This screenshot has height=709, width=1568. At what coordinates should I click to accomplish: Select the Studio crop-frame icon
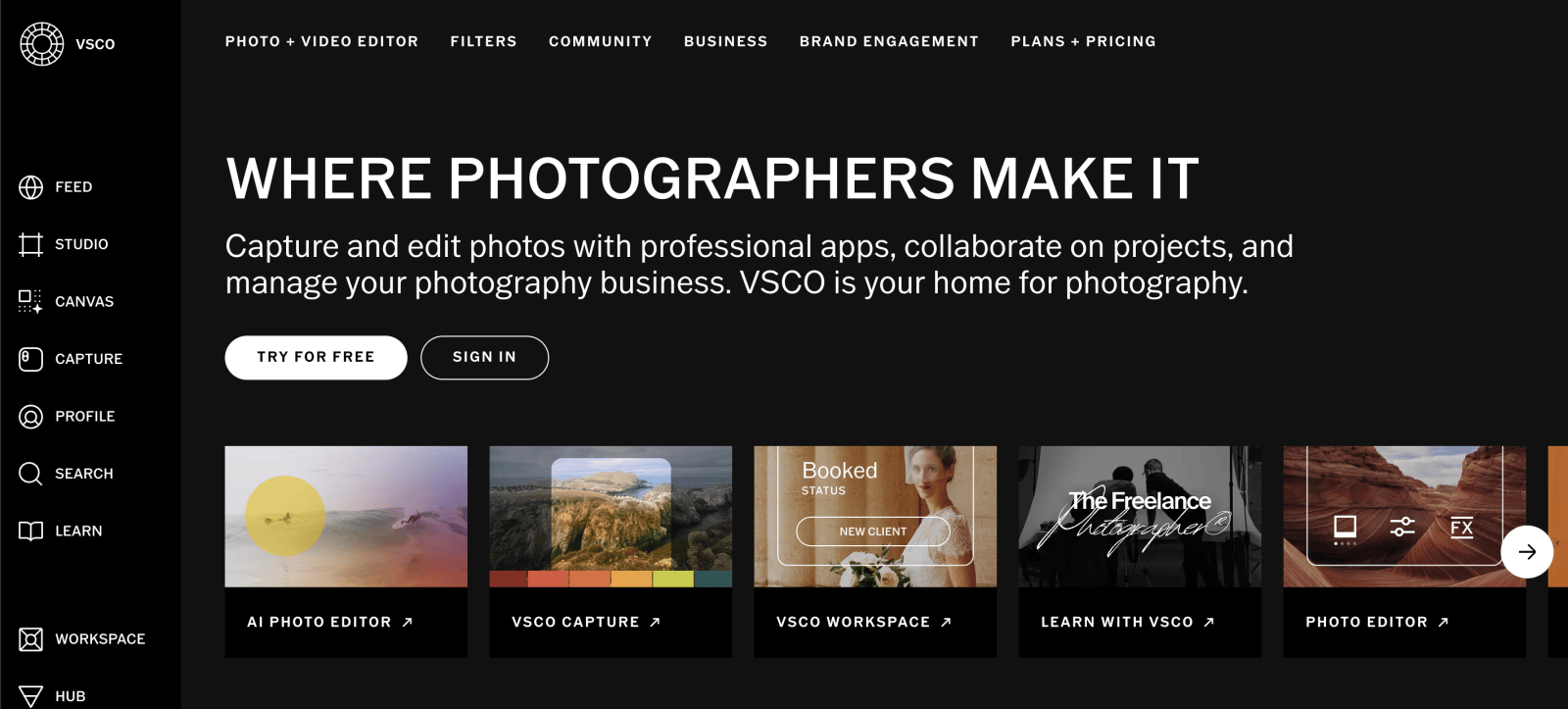click(31, 244)
